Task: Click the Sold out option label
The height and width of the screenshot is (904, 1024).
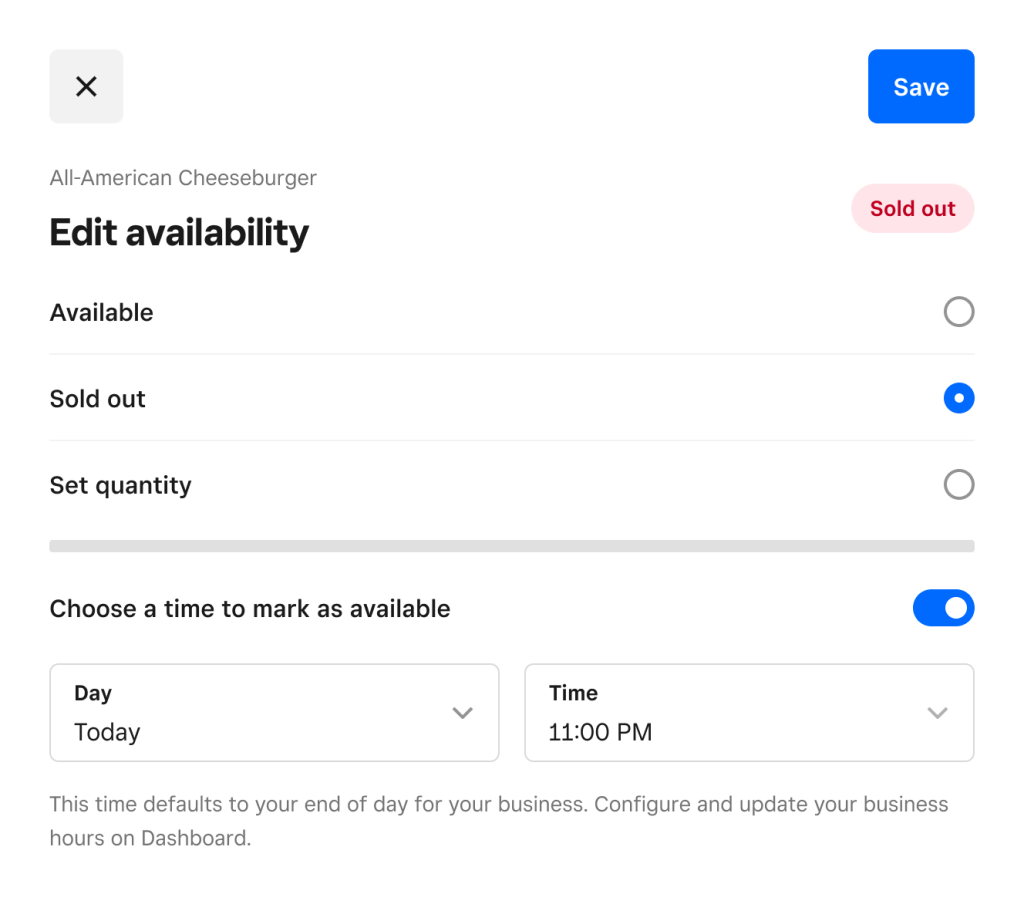Action: tap(98, 399)
